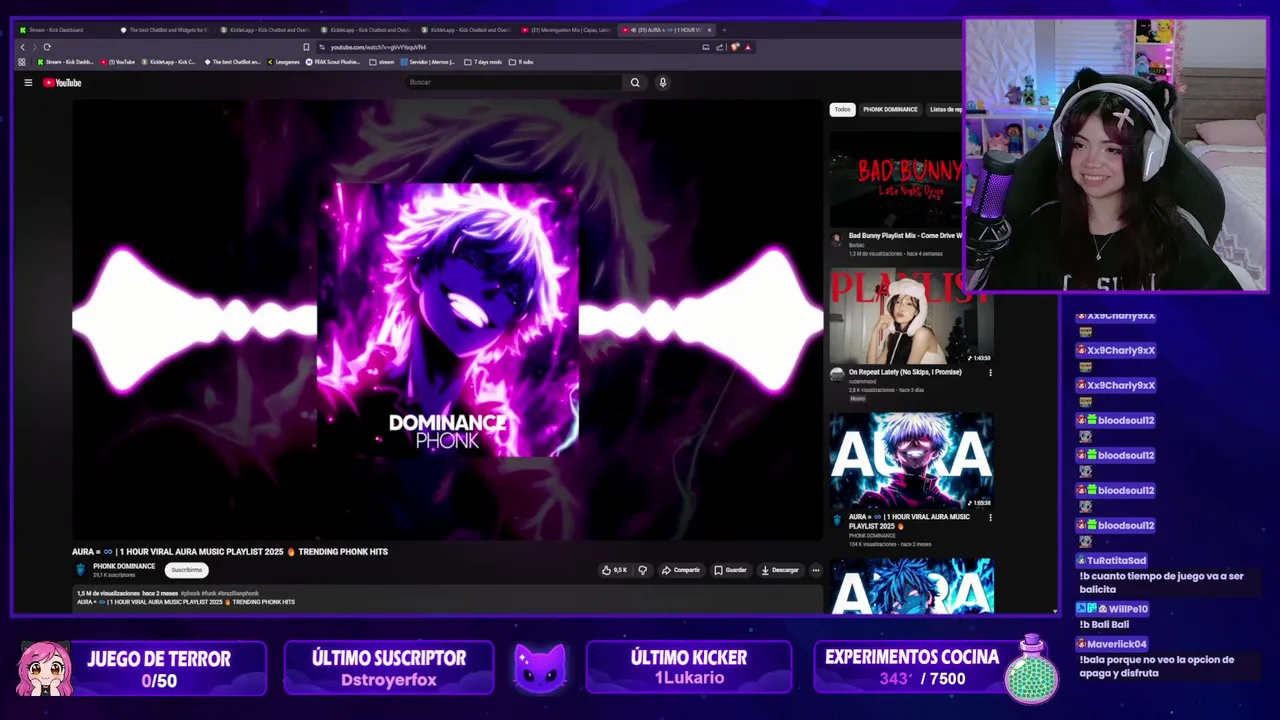Expand the R subs bookmarks folder
1280x720 pixels.
[522, 62]
